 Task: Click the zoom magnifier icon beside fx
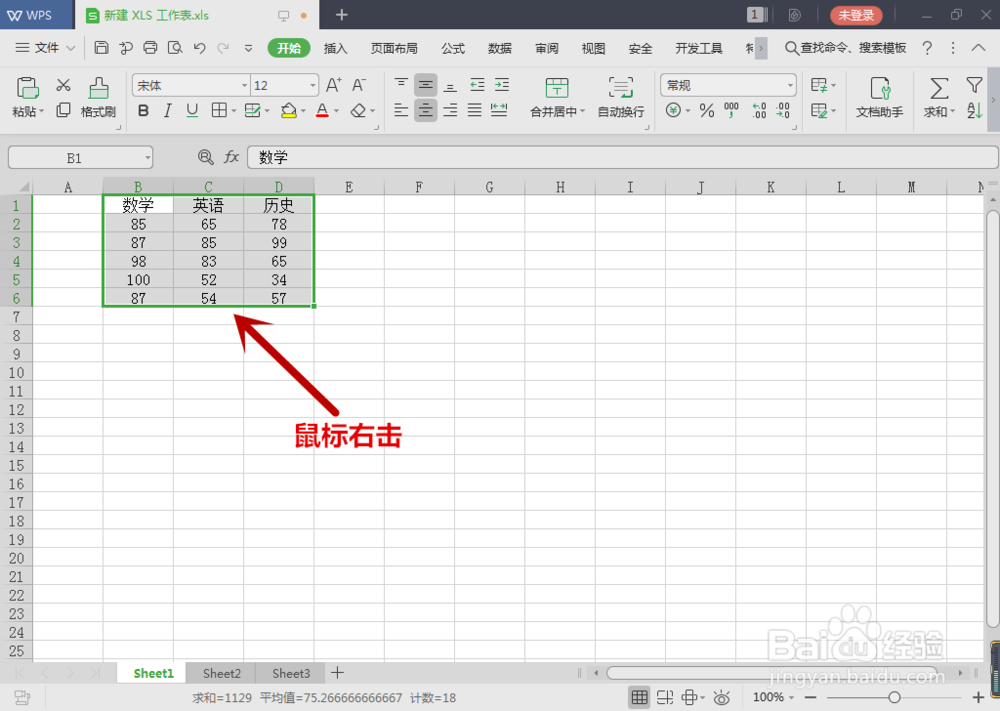[x=205, y=157]
